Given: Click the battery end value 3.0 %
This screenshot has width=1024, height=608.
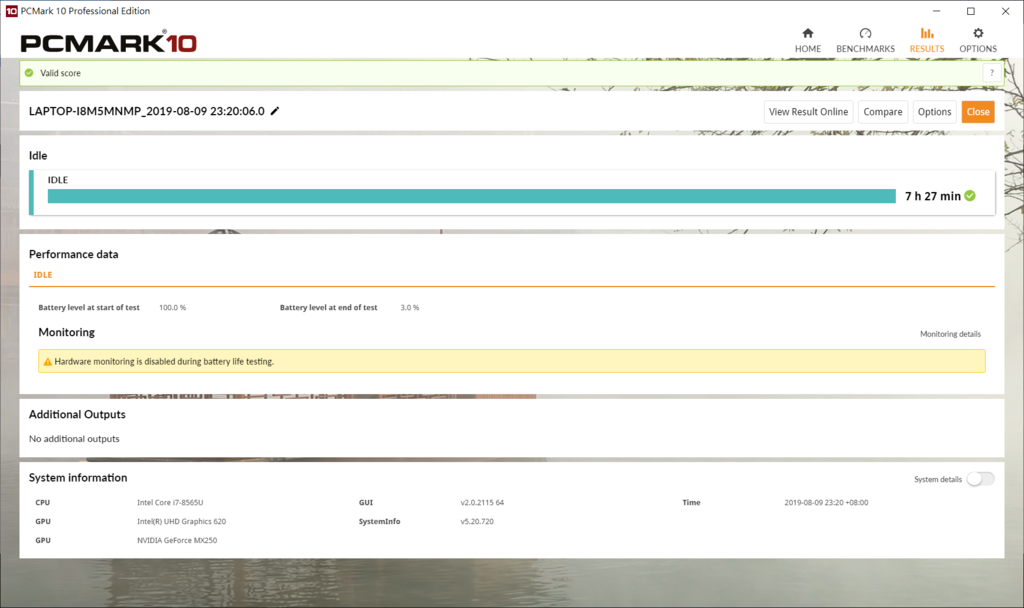Looking at the screenshot, I should [x=409, y=308].
